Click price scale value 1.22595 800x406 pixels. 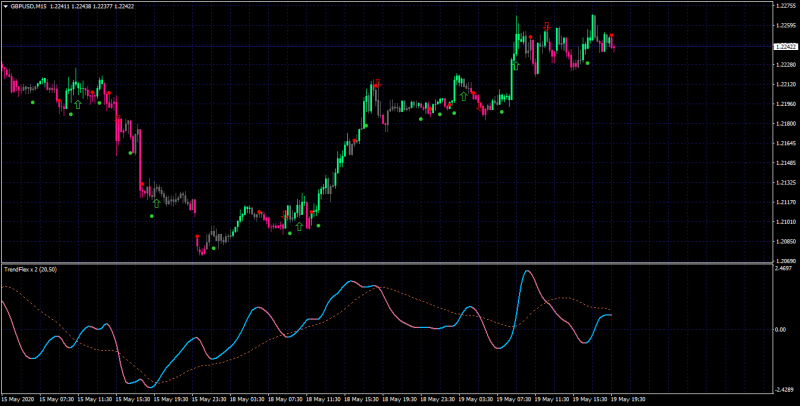coord(785,26)
